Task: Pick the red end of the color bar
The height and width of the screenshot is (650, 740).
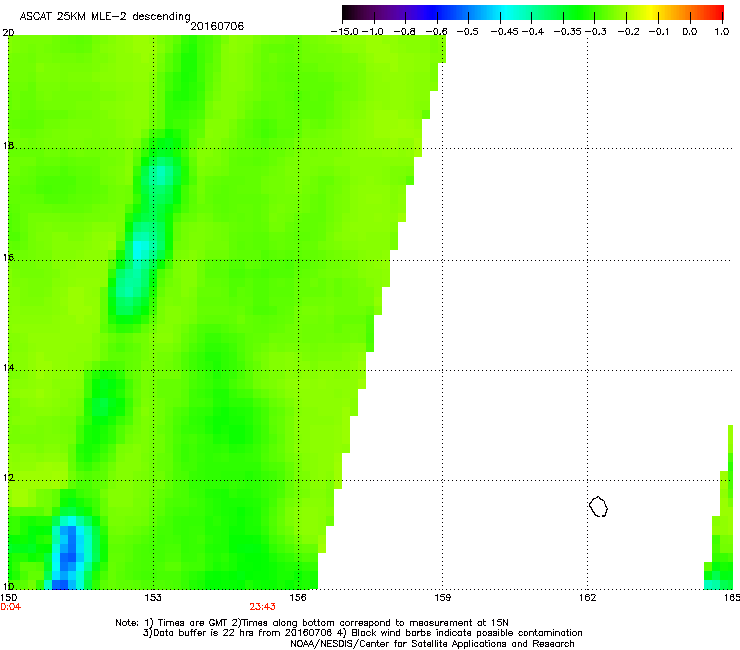Action: (x=715, y=13)
